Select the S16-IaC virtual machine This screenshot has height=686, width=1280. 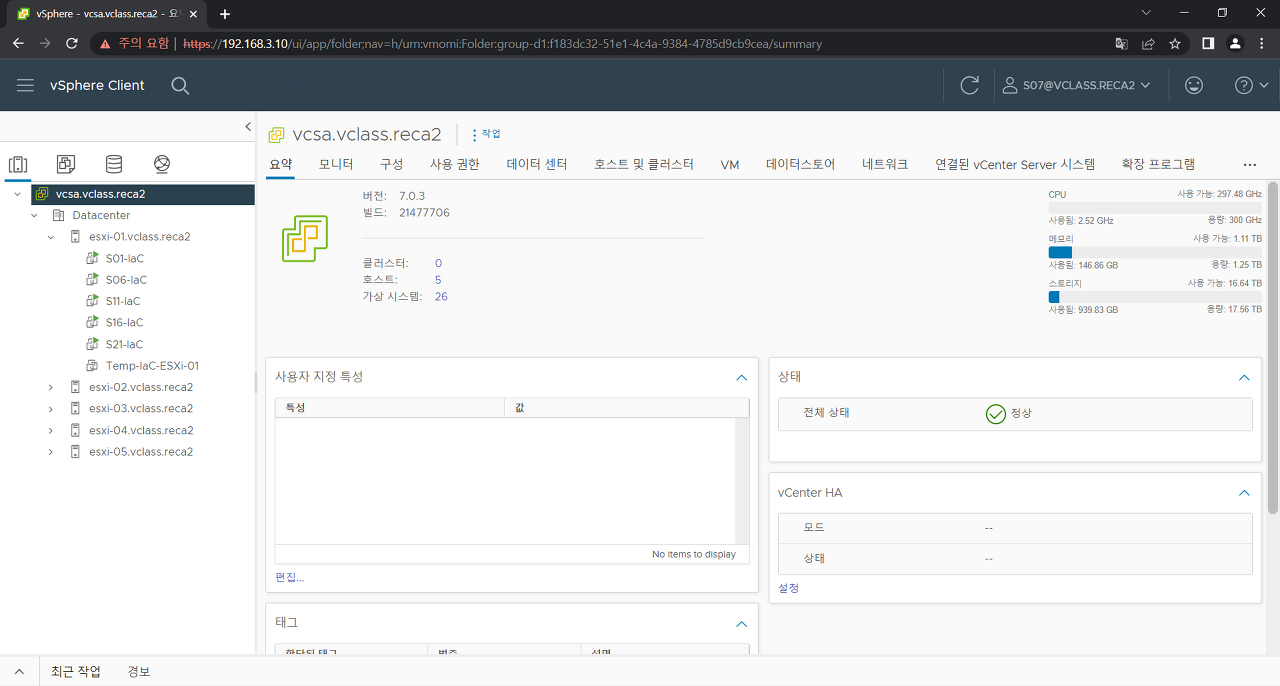coord(124,322)
